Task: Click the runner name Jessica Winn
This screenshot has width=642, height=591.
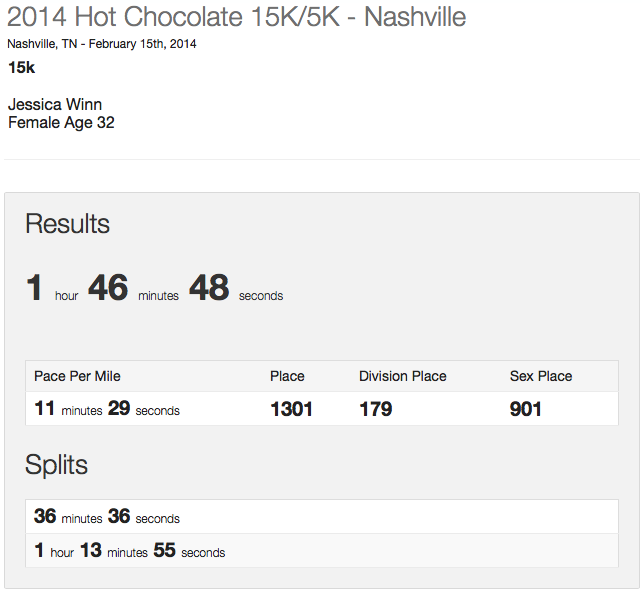Action: [x=55, y=104]
